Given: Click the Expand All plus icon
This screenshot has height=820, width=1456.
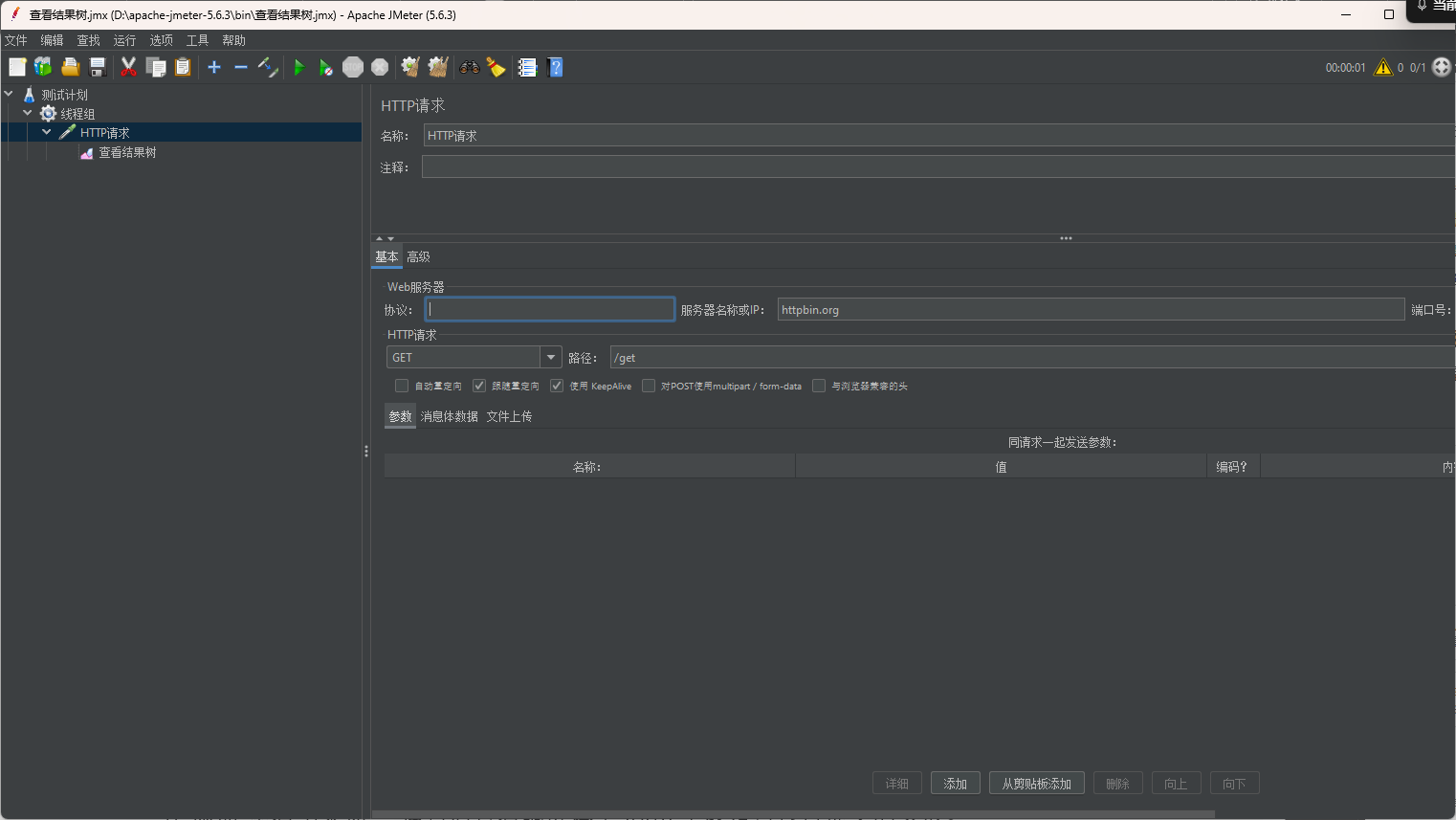Looking at the screenshot, I should [x=214, y=67].
